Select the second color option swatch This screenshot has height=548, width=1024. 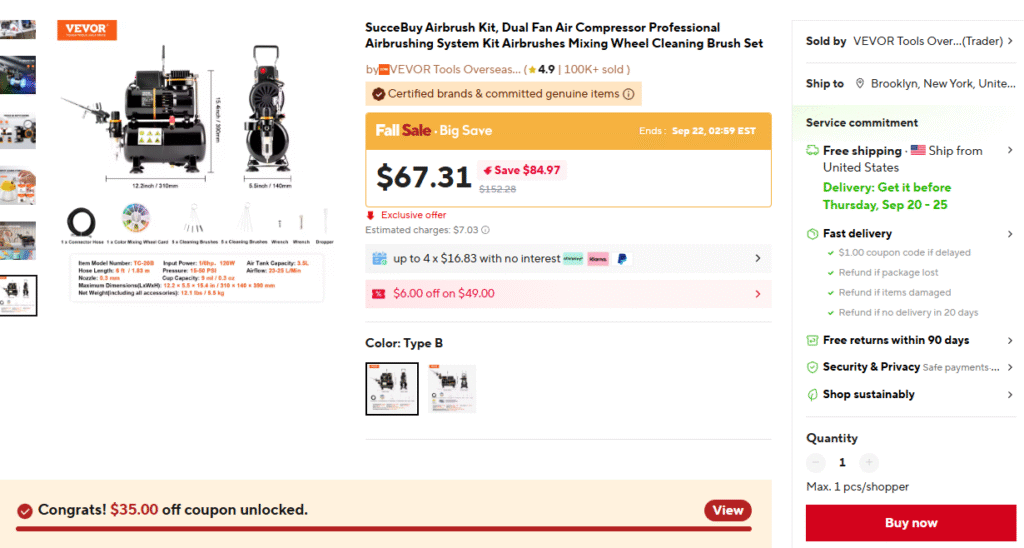[452, 389]
